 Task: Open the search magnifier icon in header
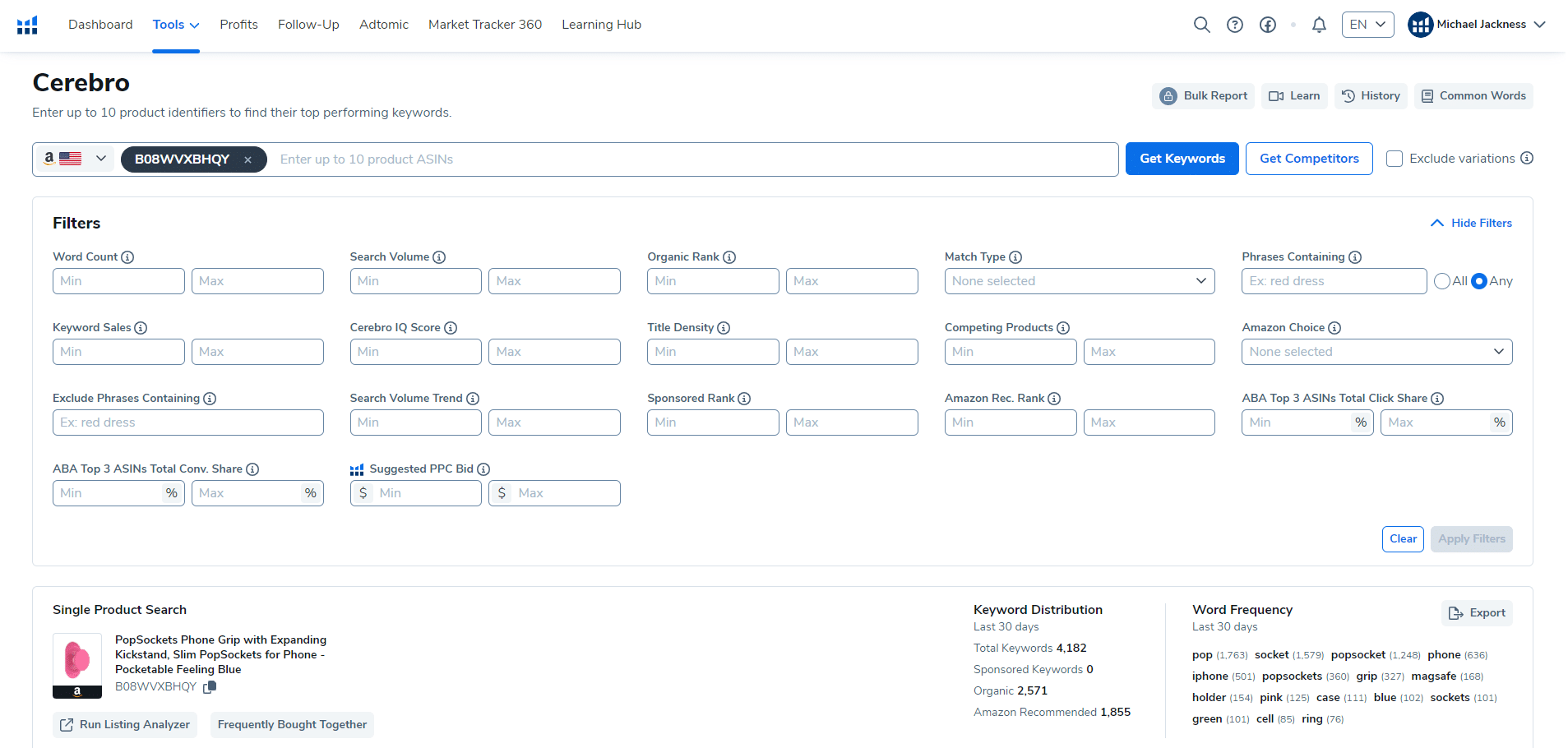pyautogui.click(x=1201, y=25)
